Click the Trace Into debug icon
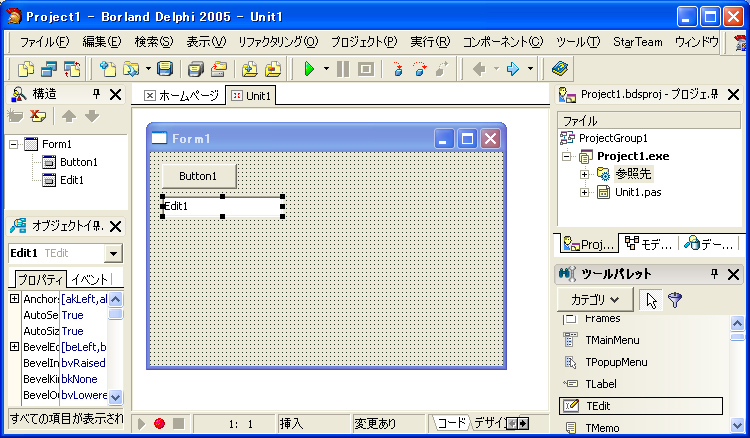Screen dimensions: 750x438 coord(397,69)
